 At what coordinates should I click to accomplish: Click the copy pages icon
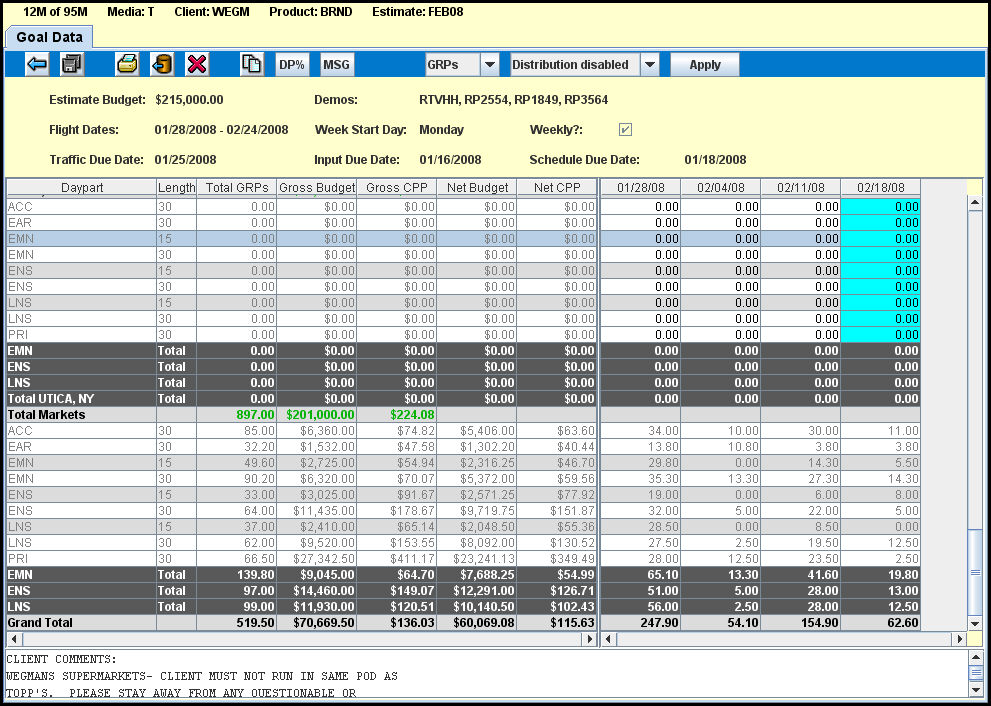252,64
